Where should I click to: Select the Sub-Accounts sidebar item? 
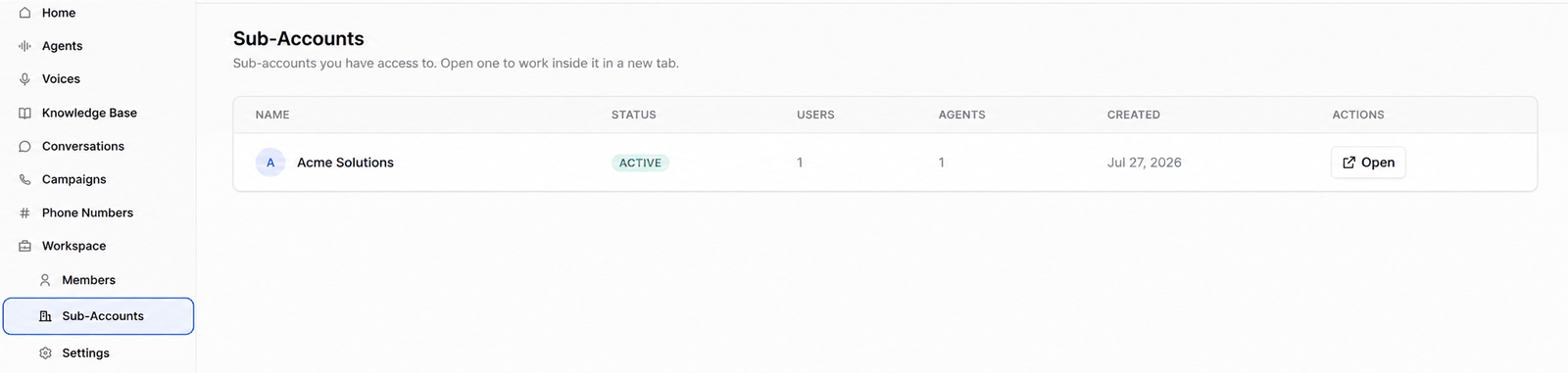click(98, 316)
